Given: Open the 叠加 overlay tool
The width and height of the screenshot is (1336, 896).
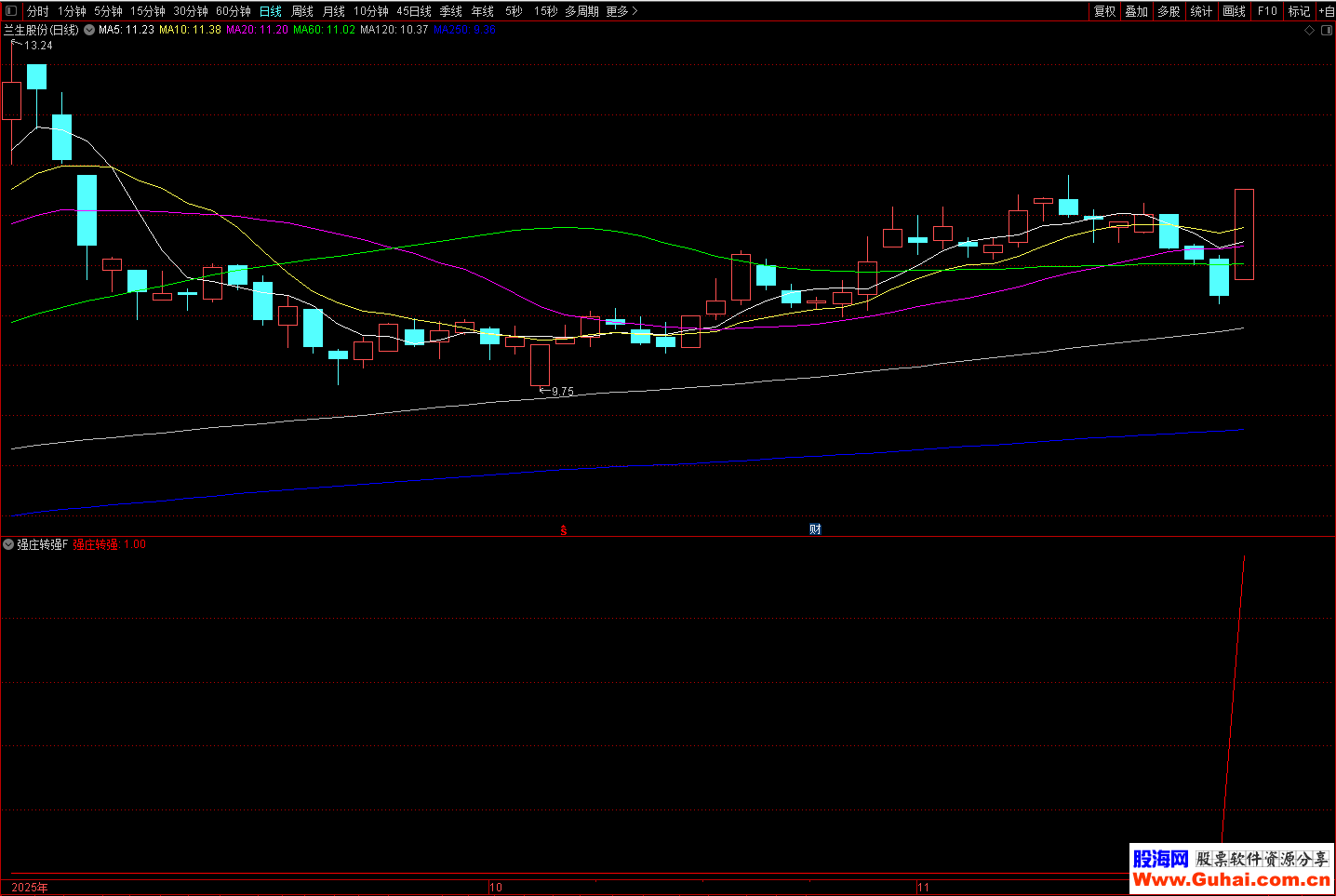Looking at the screenshot, I should coord(1136,11).
